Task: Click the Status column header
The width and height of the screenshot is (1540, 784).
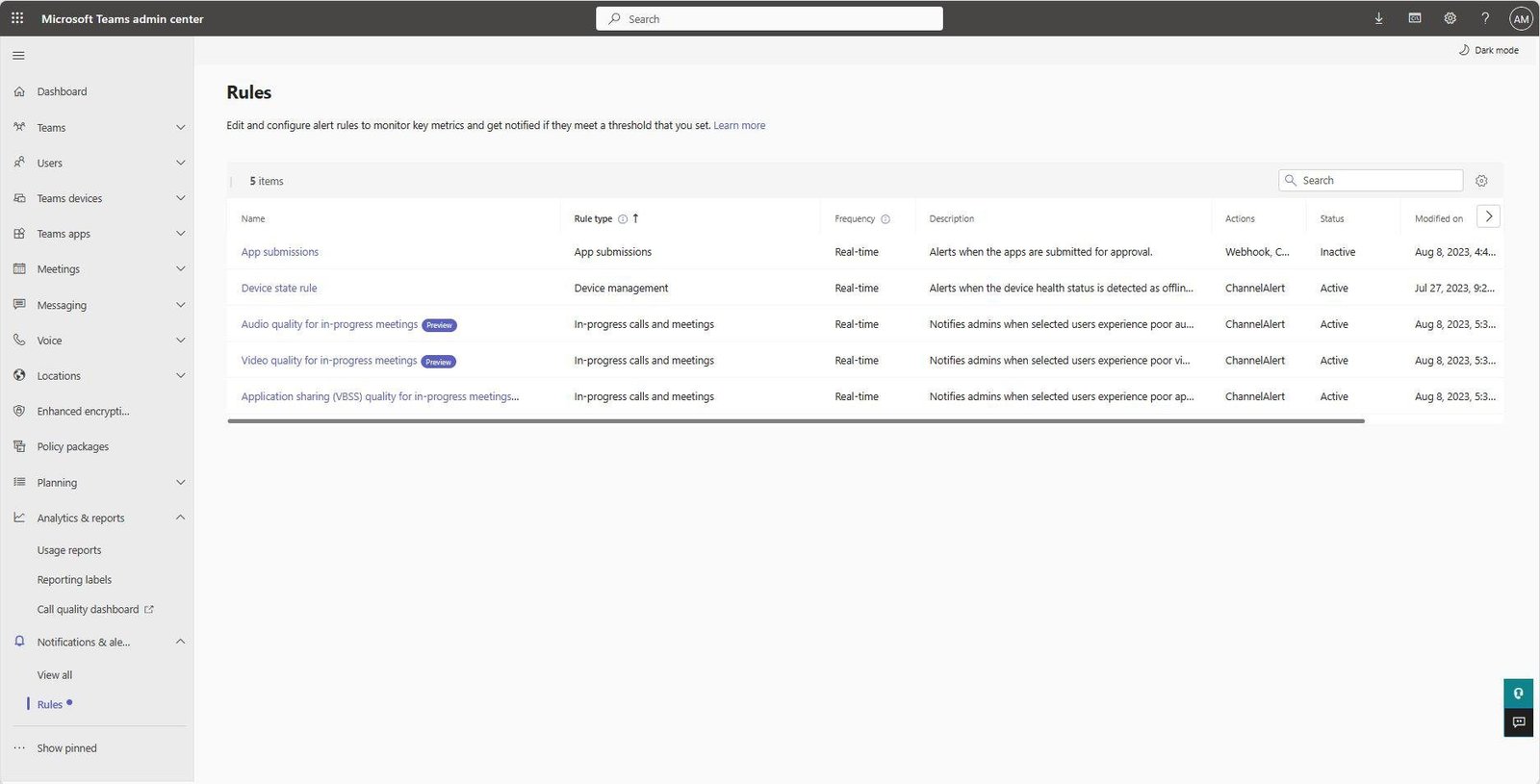Action: (x=1332, y=219)
